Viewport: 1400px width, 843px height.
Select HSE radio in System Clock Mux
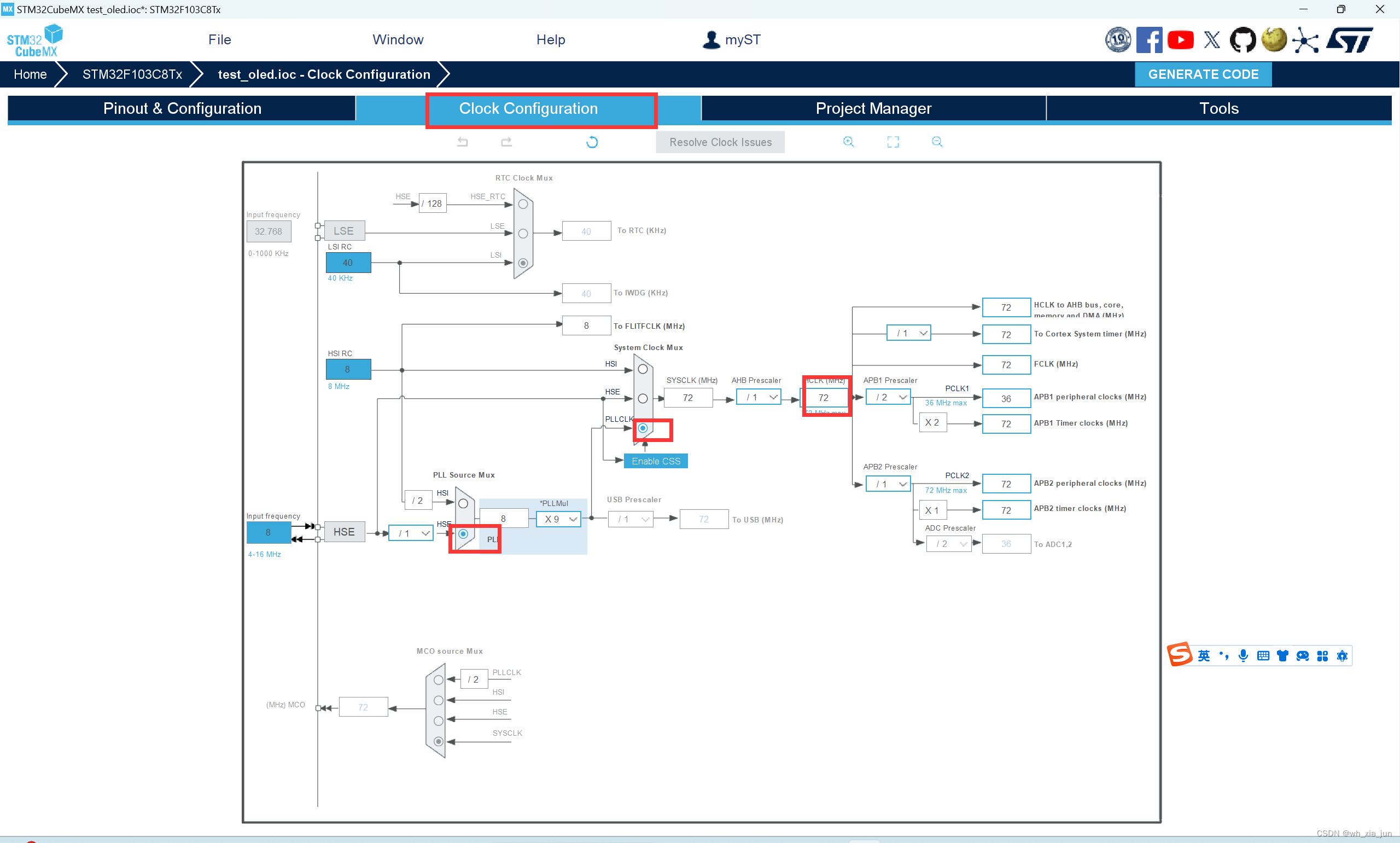643,399
